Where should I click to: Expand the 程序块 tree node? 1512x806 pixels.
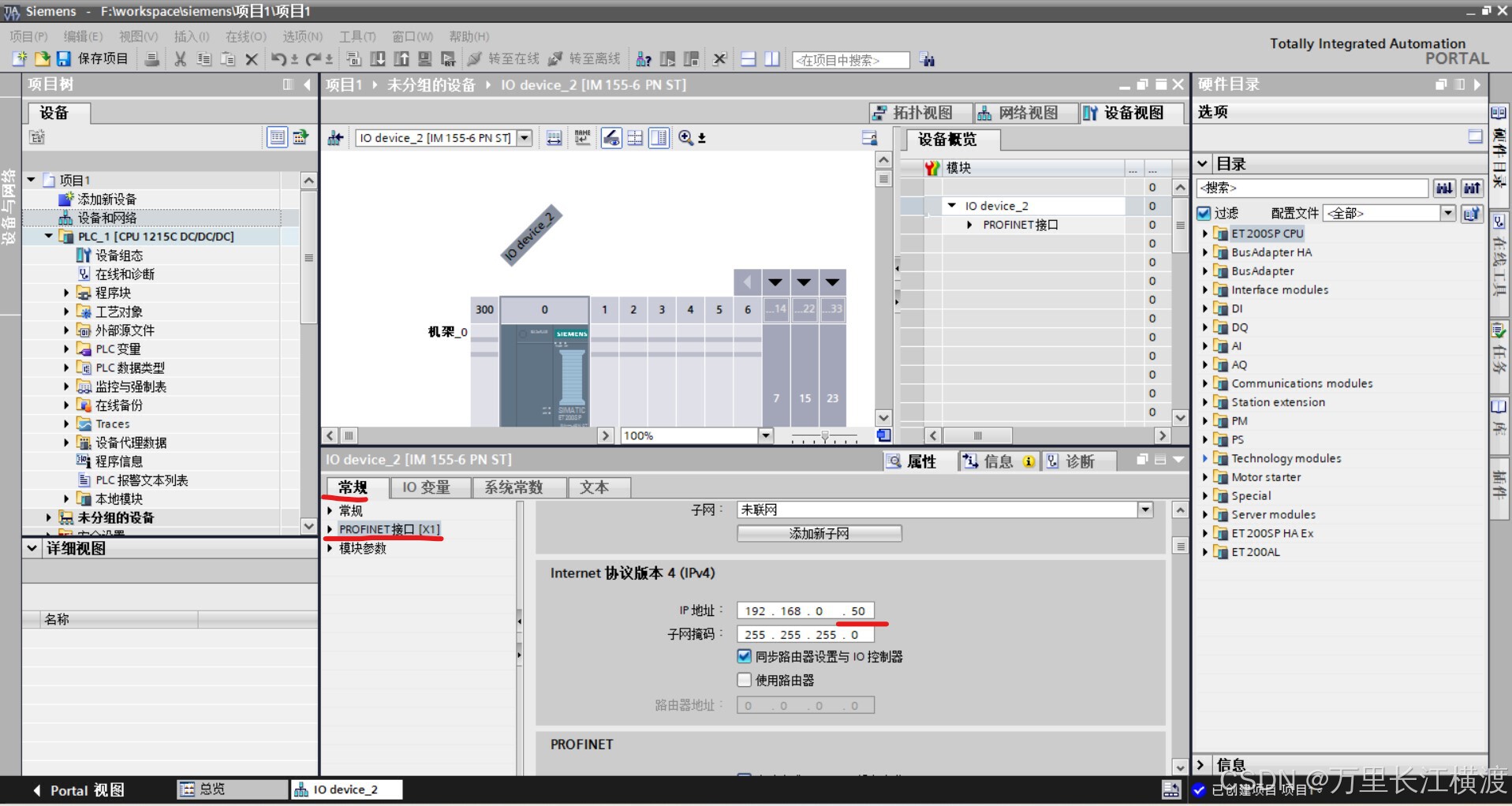[66, 293]
